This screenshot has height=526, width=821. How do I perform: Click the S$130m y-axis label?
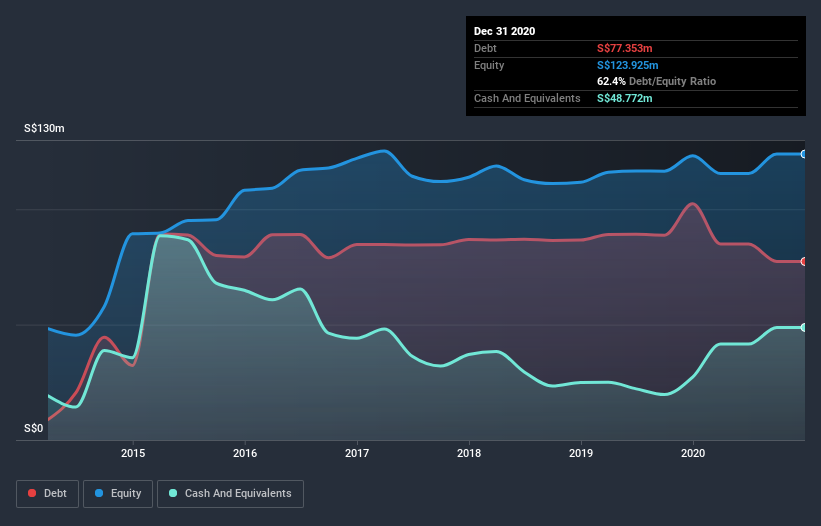point(45,128)
